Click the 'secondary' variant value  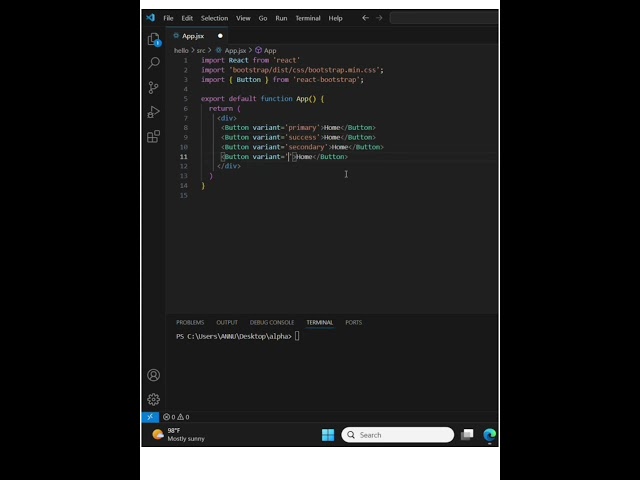pyautogui.click(x=306, y=147)
